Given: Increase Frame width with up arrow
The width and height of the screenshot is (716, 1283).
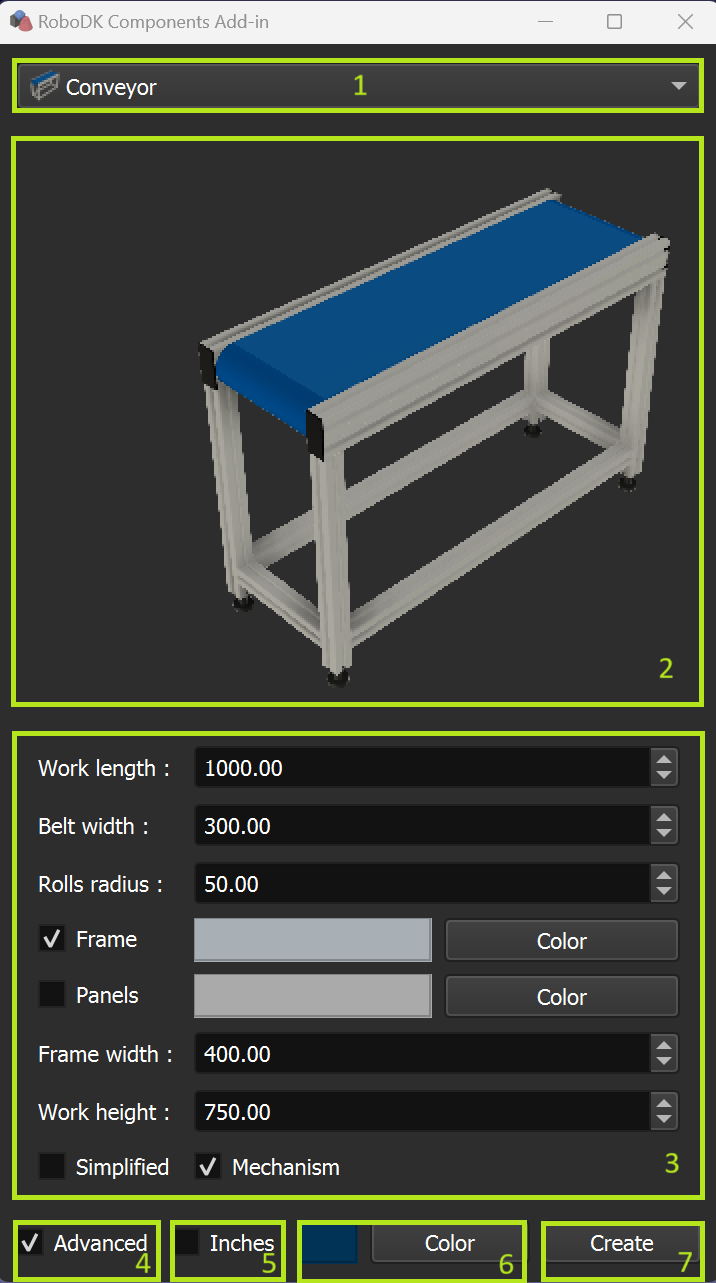Looking at the screenshot, I should (x=664, y=1045).
